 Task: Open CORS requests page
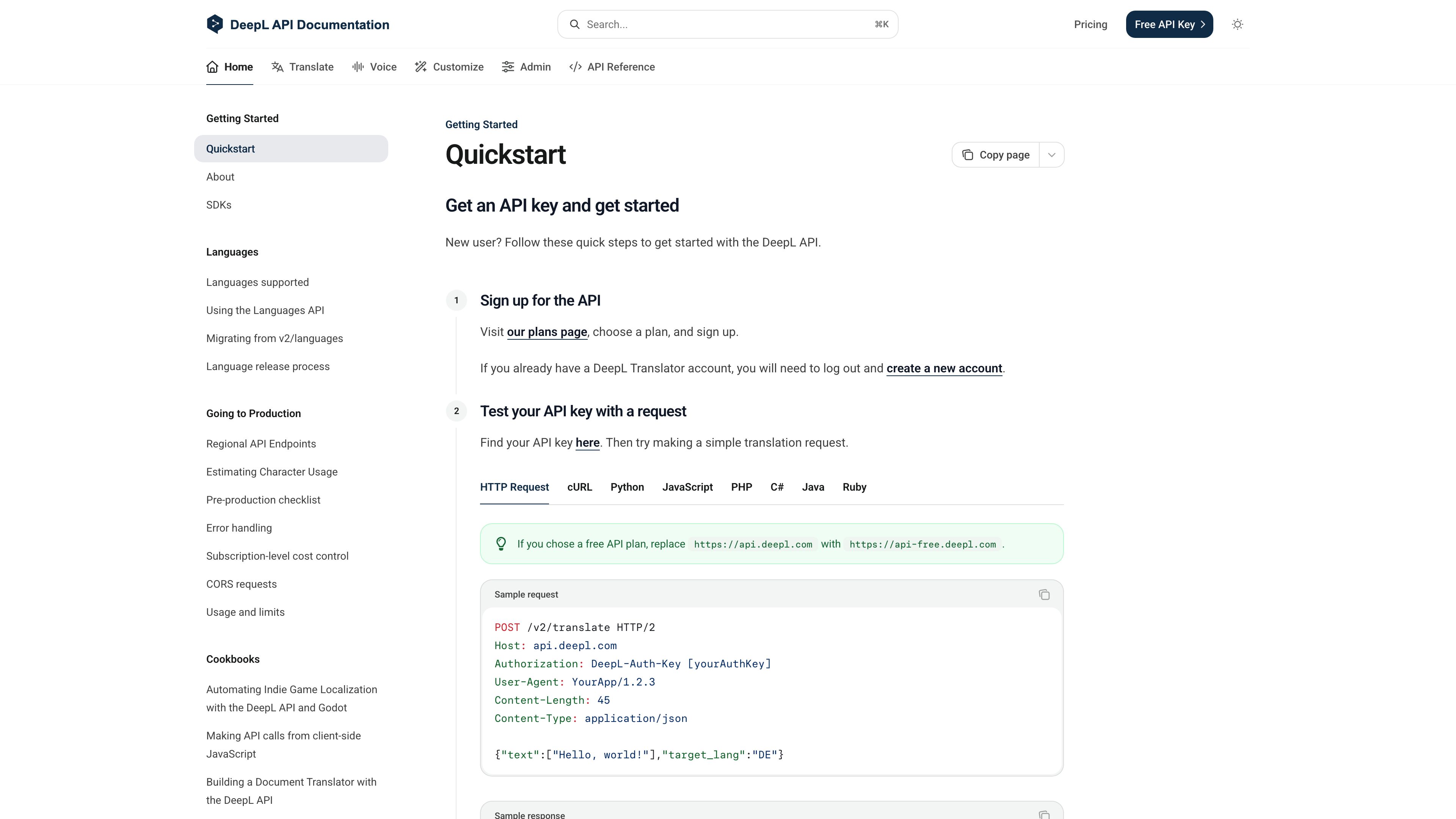pyautogui.click(x=242, y=584)
